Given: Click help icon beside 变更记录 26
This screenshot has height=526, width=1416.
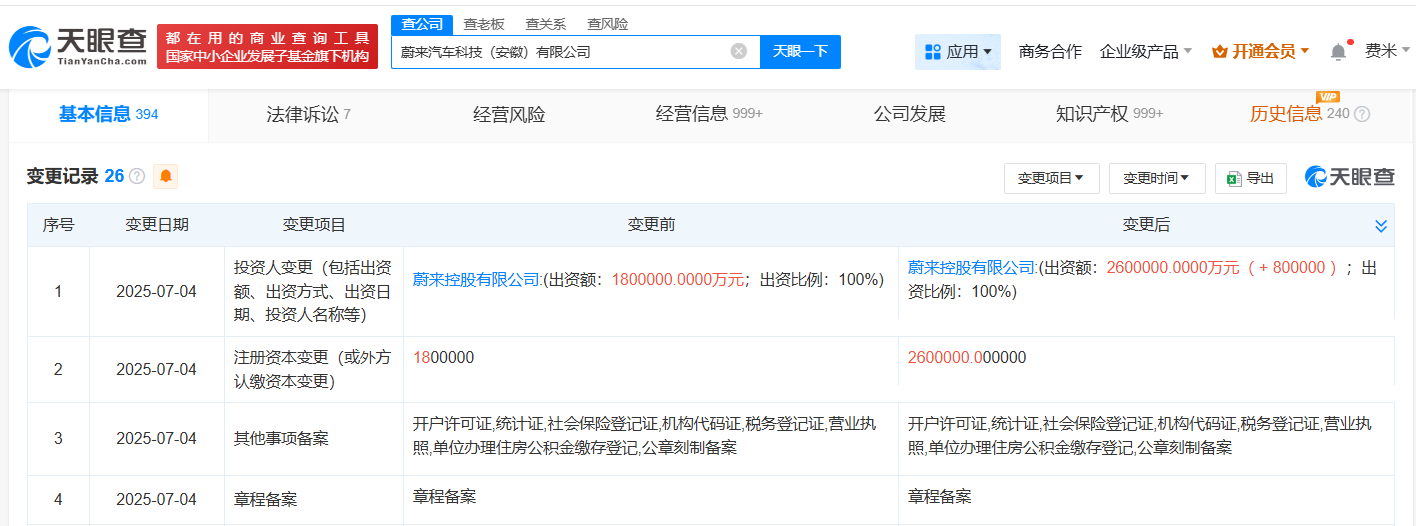Looking at the screenshot, I should pyautogui.click(x=137, y=177).
